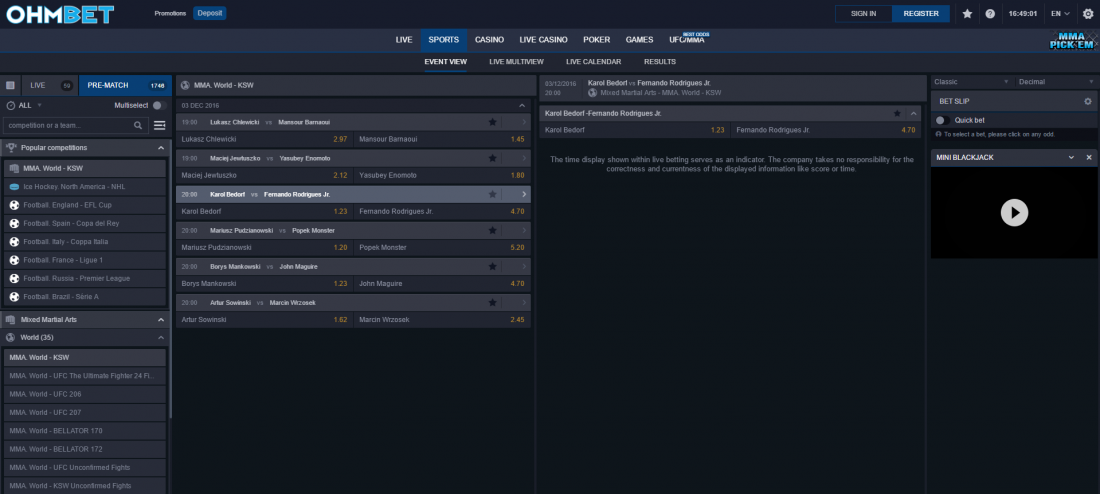Open the ALL time filter dropdown
The width and height of the screenshot is (1100, 494).
click(x=25, y=105)
